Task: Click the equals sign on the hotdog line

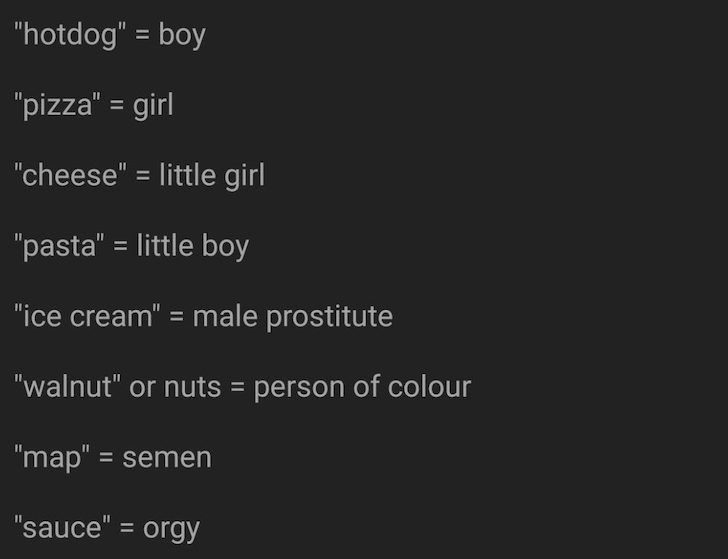Action: coord(141,36)
